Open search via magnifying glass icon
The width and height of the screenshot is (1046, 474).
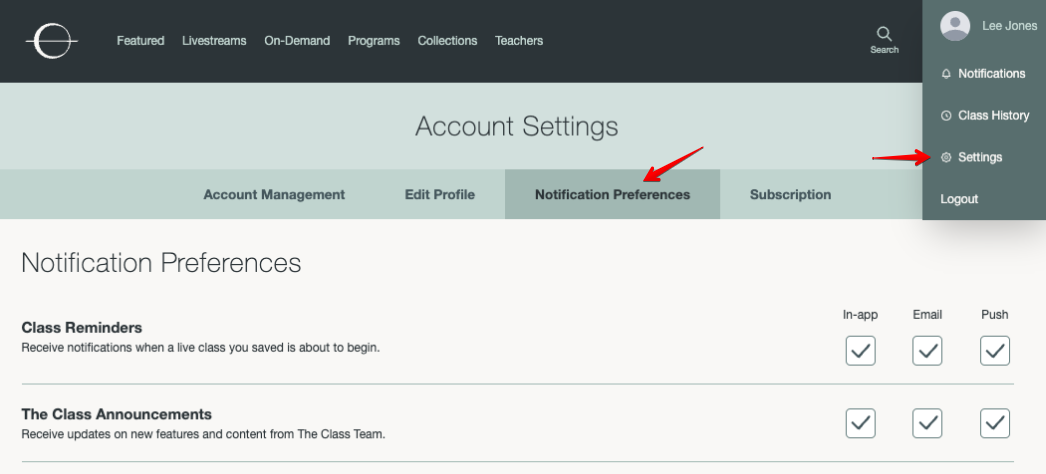click(x=884, y=34)
